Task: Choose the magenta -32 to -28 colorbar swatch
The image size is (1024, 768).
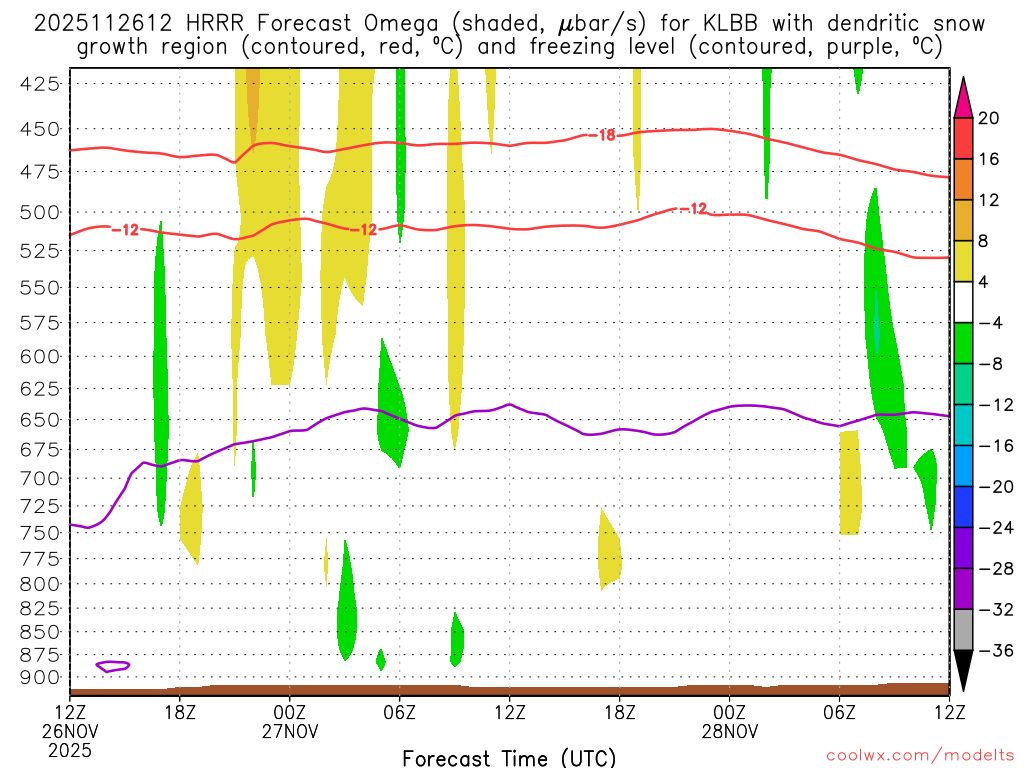Action: 963,589
